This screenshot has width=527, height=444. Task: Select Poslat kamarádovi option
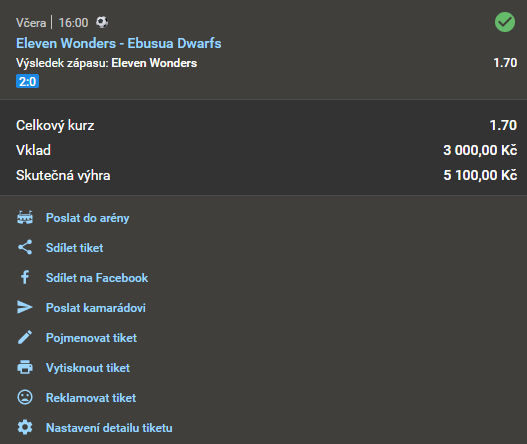[96, 308]
